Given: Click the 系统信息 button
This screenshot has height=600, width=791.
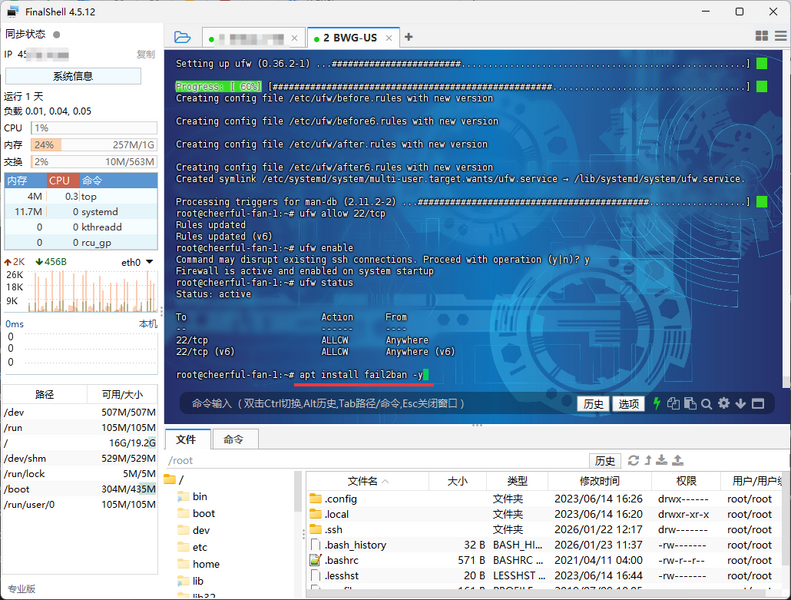Looking at the screenshot, I should [x=72, y=76].
